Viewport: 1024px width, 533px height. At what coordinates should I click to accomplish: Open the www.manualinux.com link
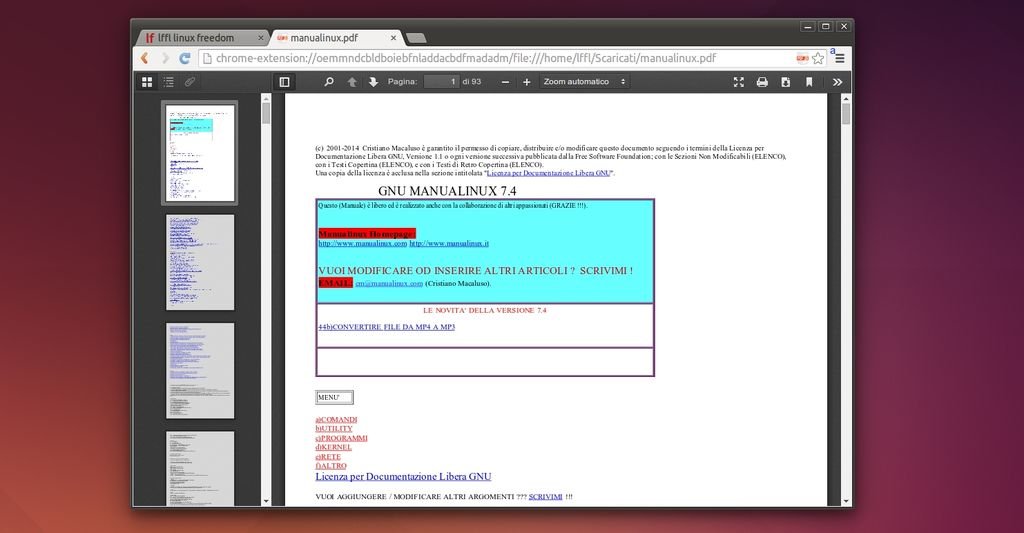click(362, 243)
